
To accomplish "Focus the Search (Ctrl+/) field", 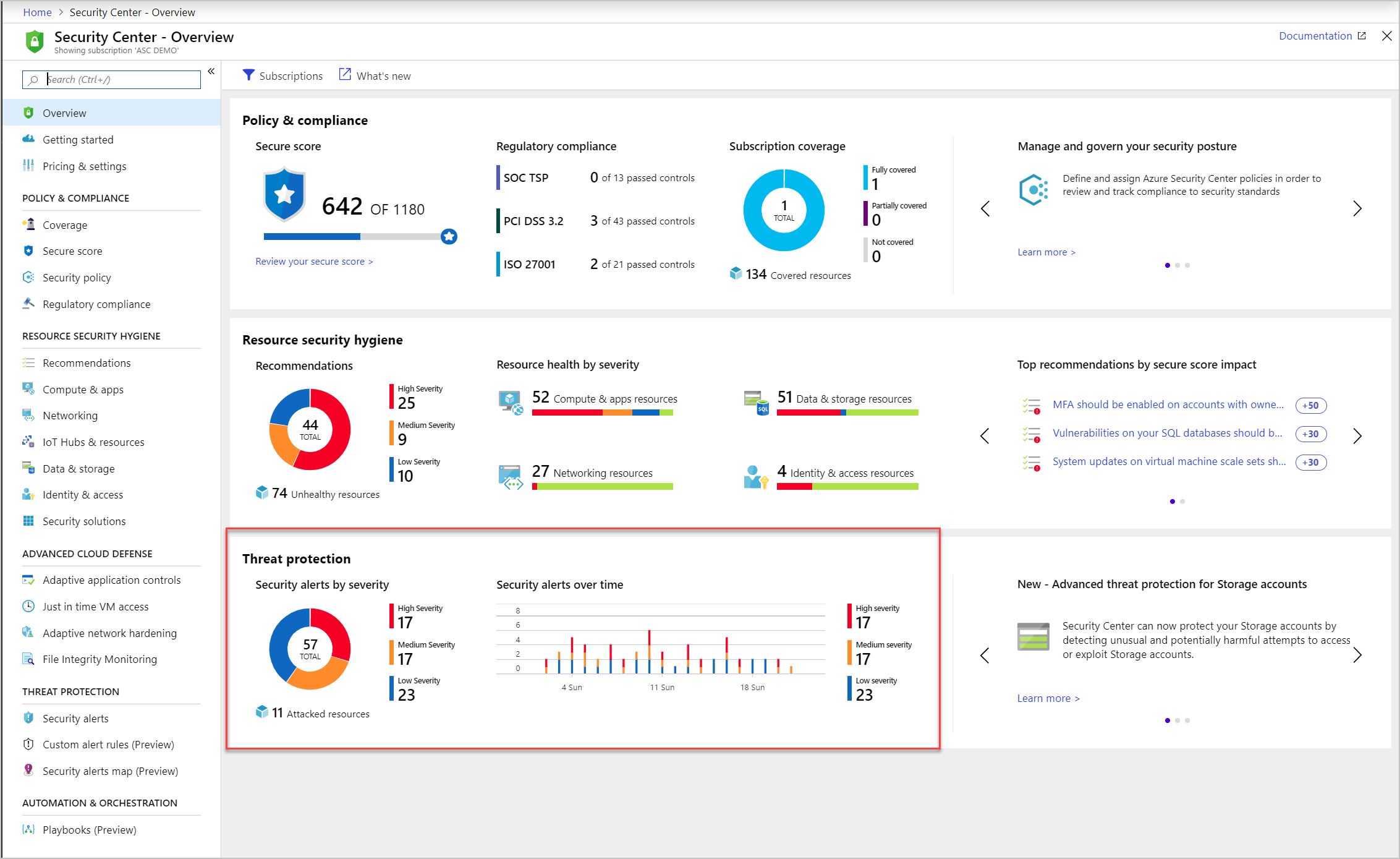I will pyautogui.click(x=111, y=79).
